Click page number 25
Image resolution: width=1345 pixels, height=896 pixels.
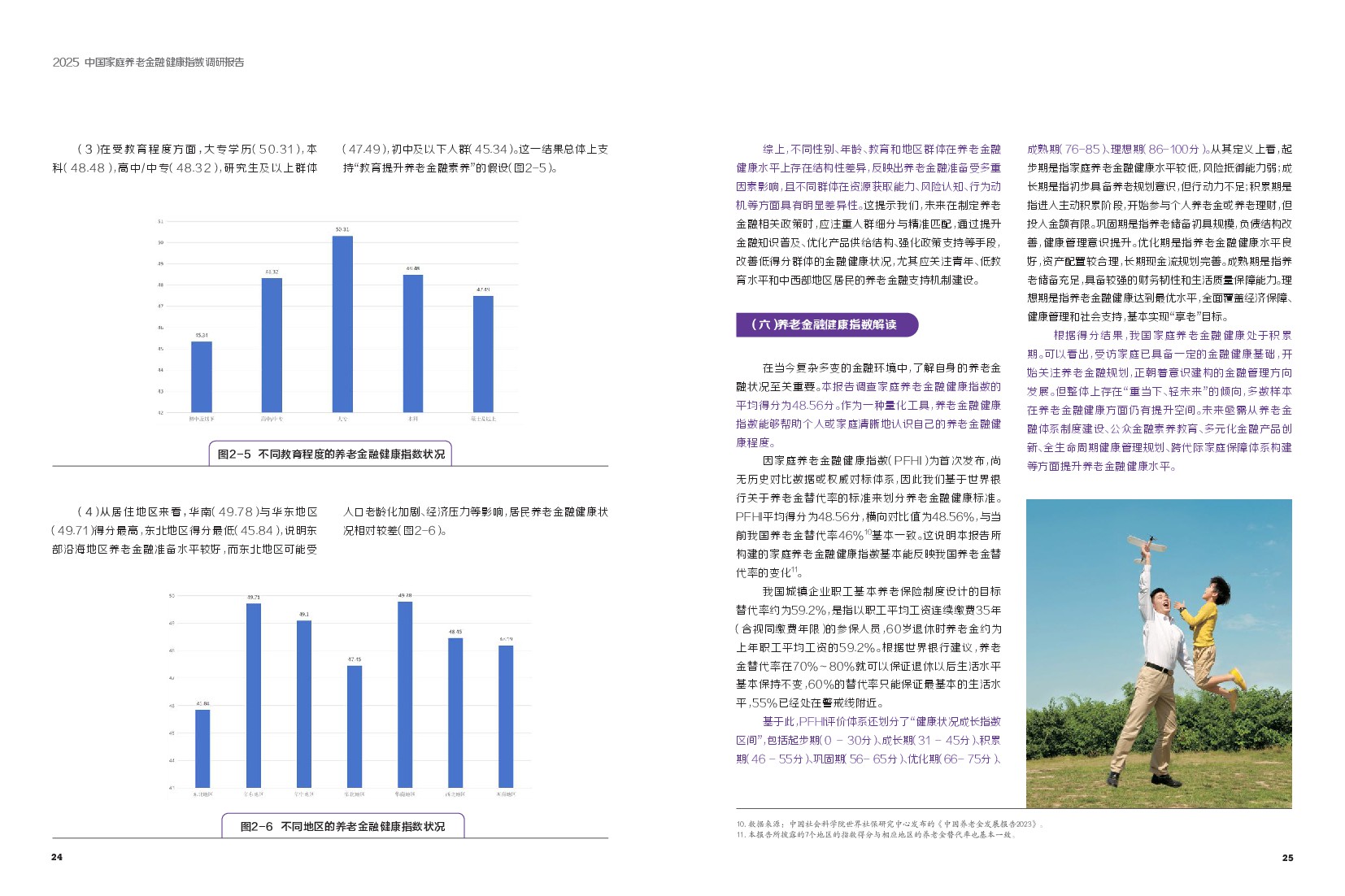tap(1287, 858)
